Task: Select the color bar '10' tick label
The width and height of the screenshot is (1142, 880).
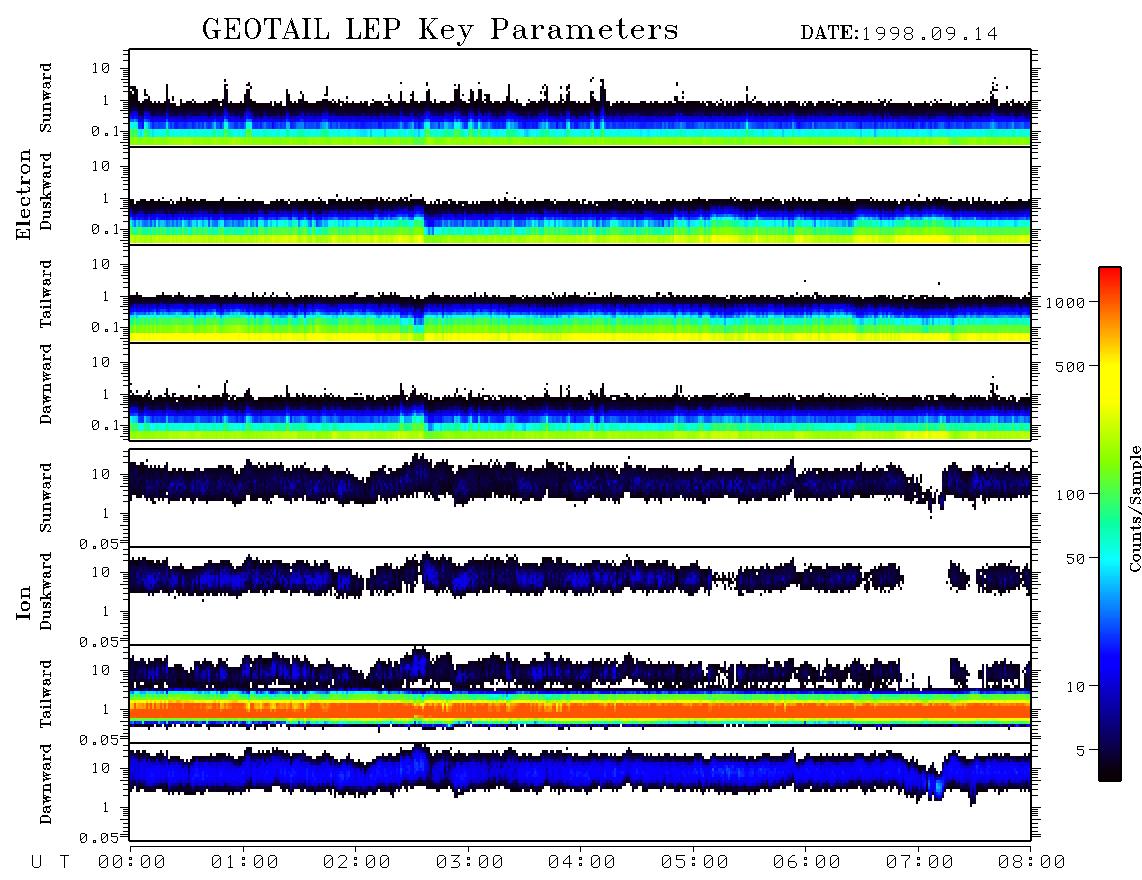Action: 1076,687
